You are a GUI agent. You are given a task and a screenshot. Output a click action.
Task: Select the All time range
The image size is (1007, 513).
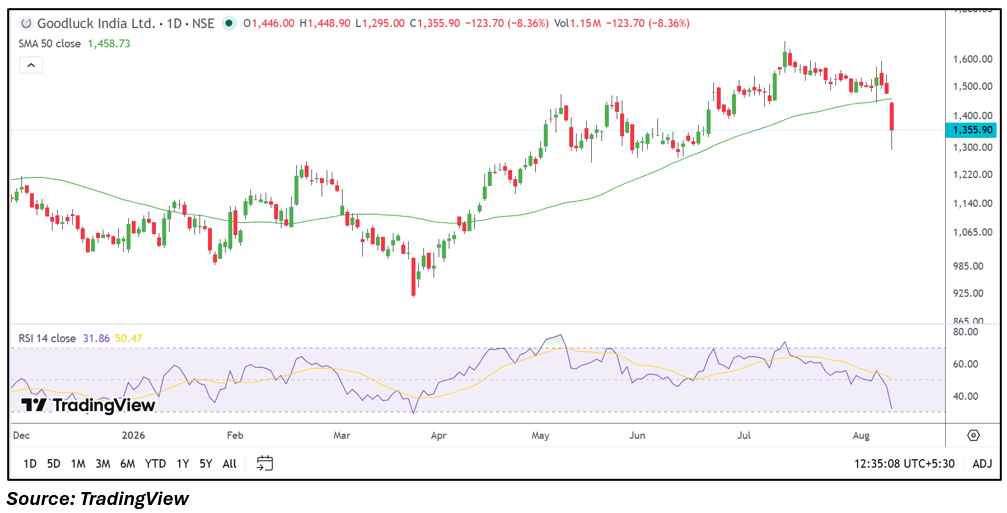(229, 464)
